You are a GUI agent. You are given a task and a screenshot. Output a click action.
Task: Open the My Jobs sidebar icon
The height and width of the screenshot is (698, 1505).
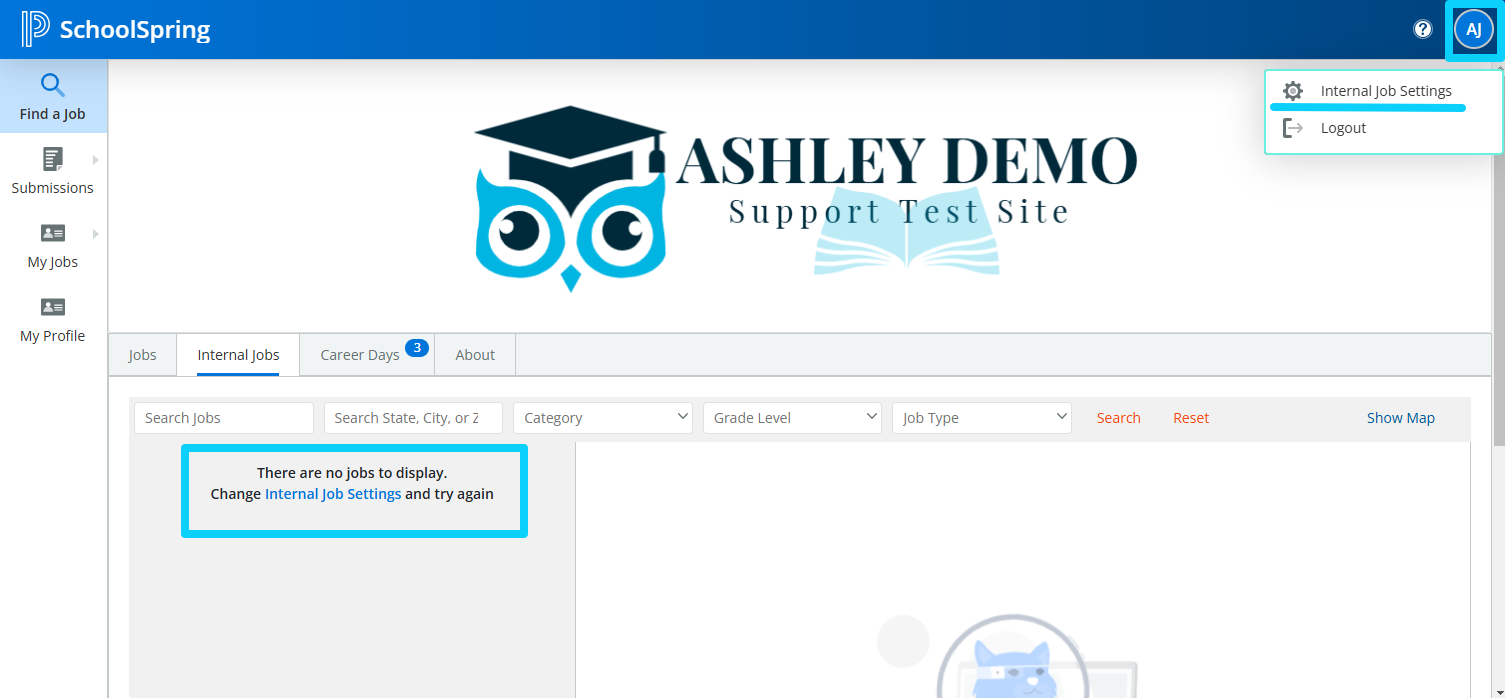(52, 232)
